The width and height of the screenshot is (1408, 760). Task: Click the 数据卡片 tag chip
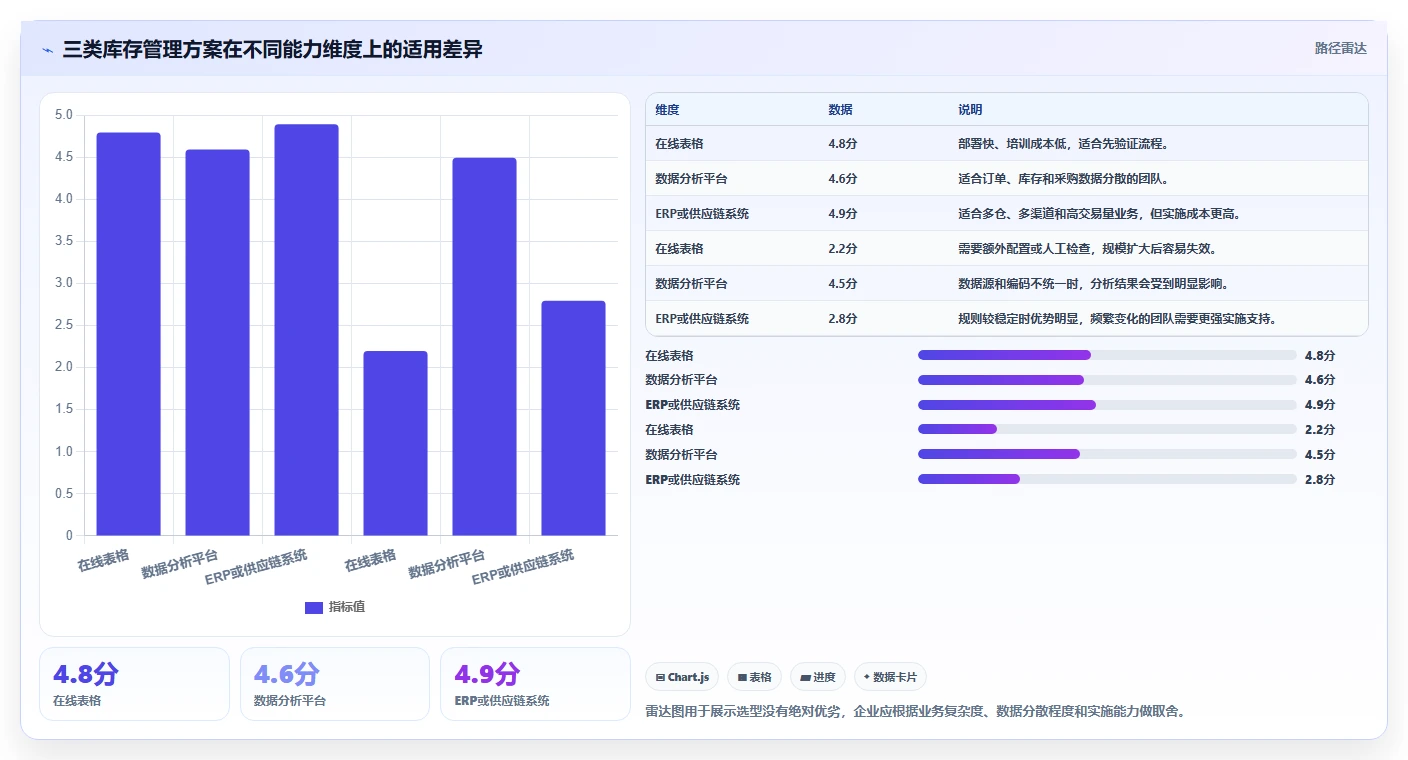(890, 677)
